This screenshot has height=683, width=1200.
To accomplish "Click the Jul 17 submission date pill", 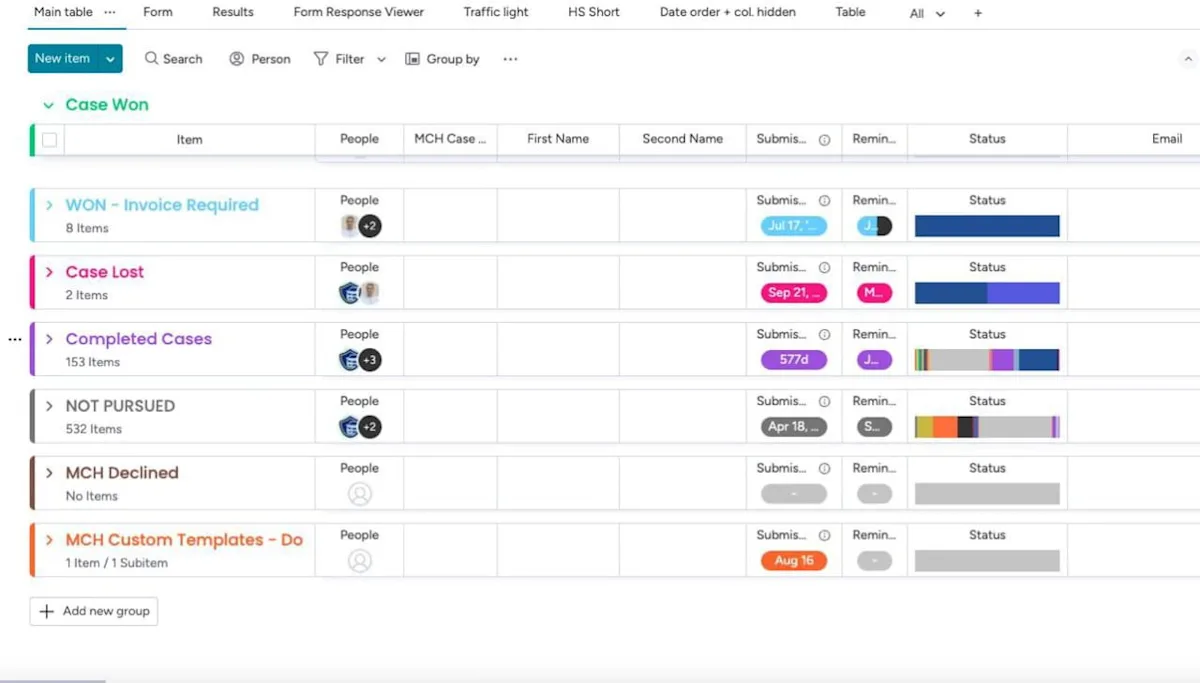I will coord(794,226).
